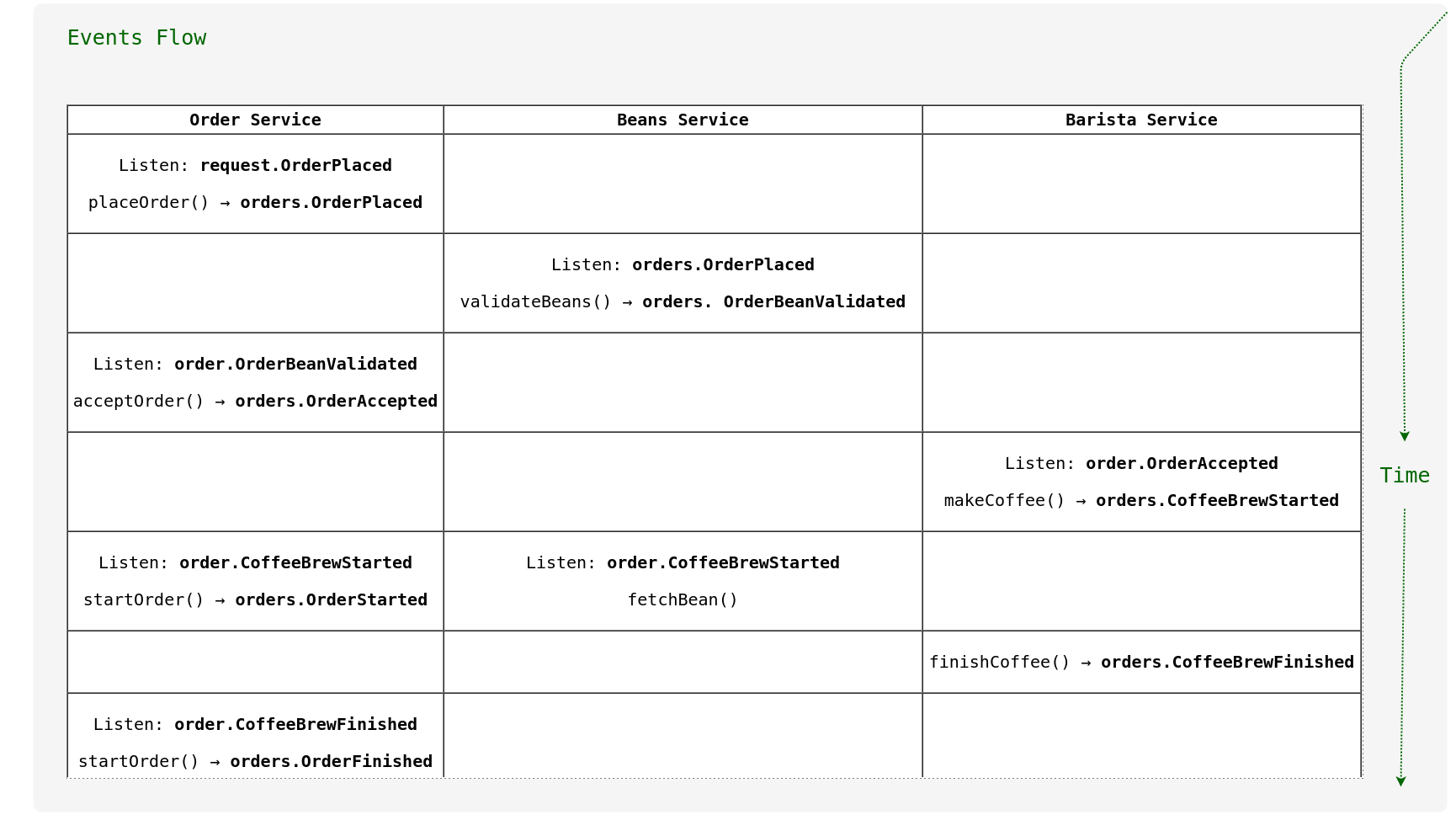The height and width of the screenshot is (815, 1456).
Task: Click the fetchBean() text
Action: tap(683, 599)
